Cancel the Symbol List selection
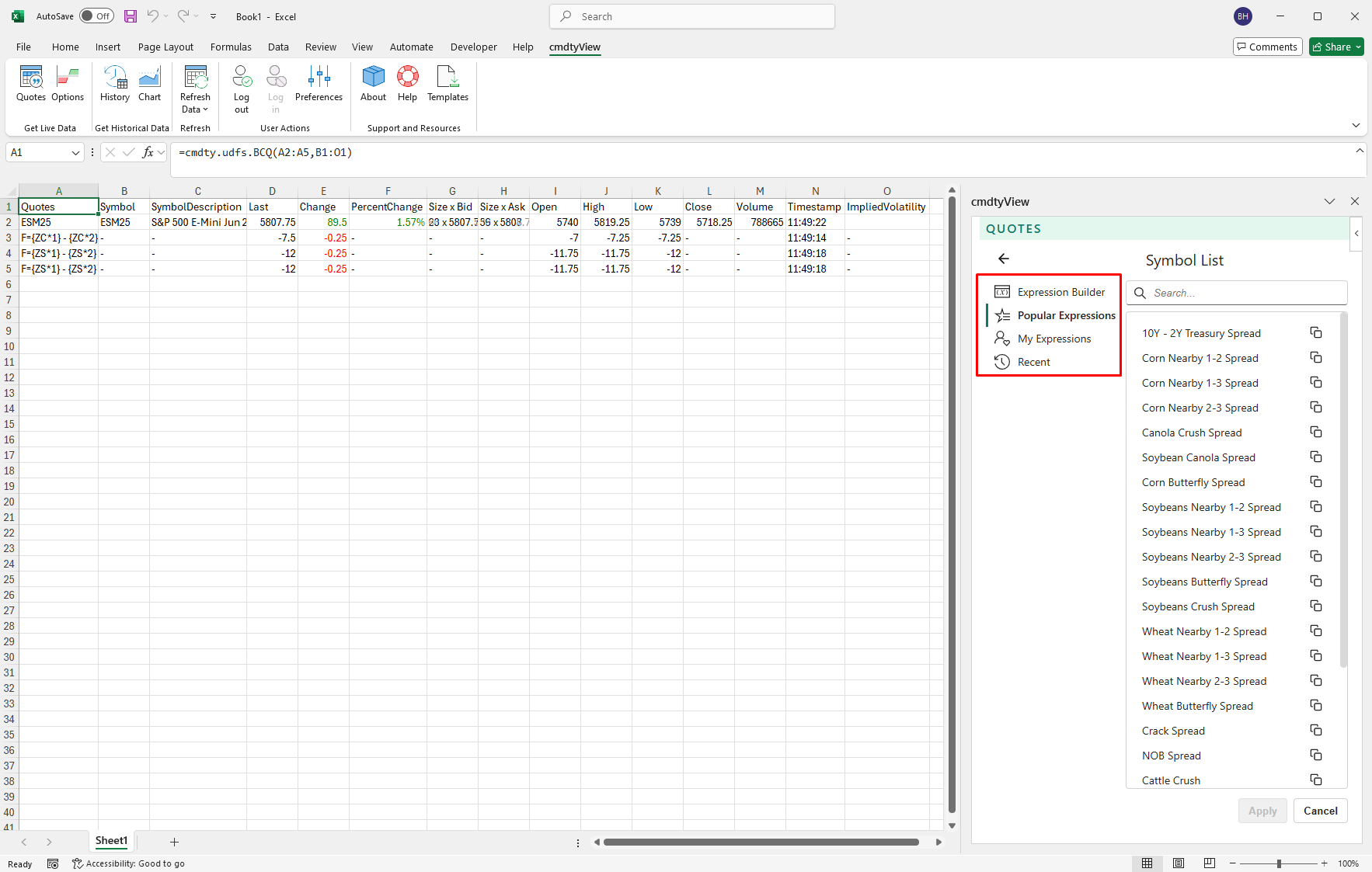 click(1320, 811)
